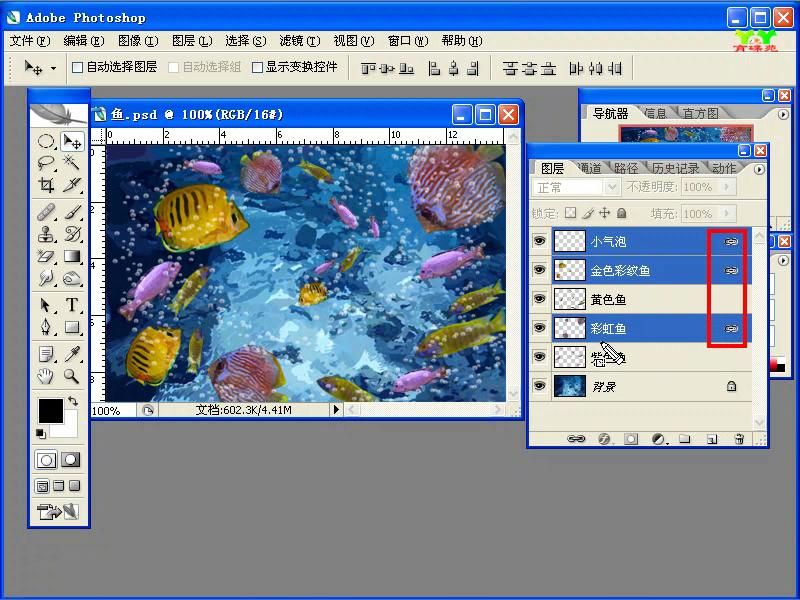Viewport: 800px width, 600px height.
Task: Click the 100% zoom field in status bar
Action: [x=113, y=410]
